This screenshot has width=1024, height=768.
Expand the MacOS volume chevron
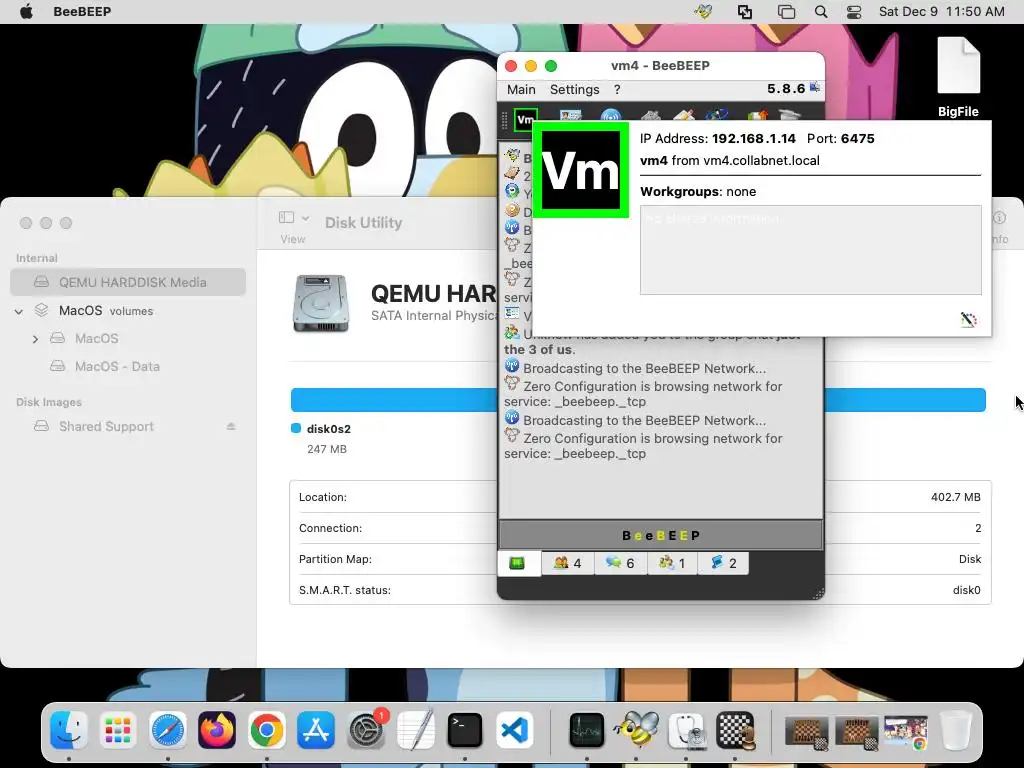(35, 339)
